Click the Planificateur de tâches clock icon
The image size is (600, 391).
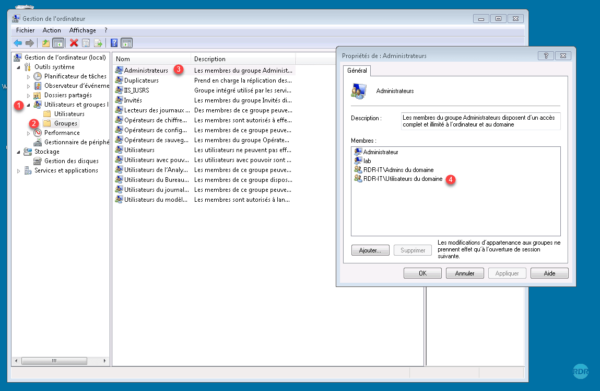coord(38,76)
